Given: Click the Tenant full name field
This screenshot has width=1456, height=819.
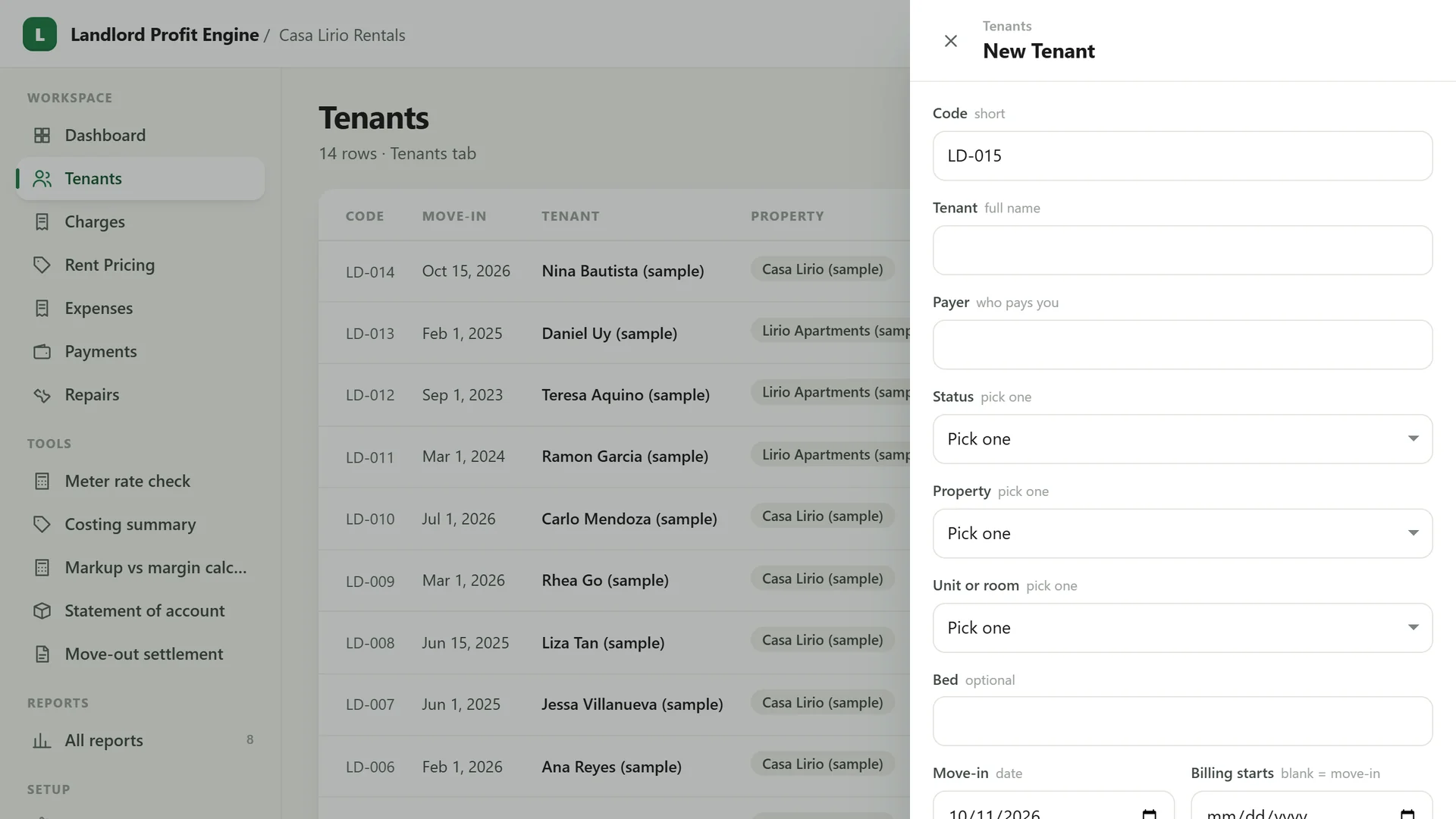Looking at the screenshot, I should pos(1182,250).
